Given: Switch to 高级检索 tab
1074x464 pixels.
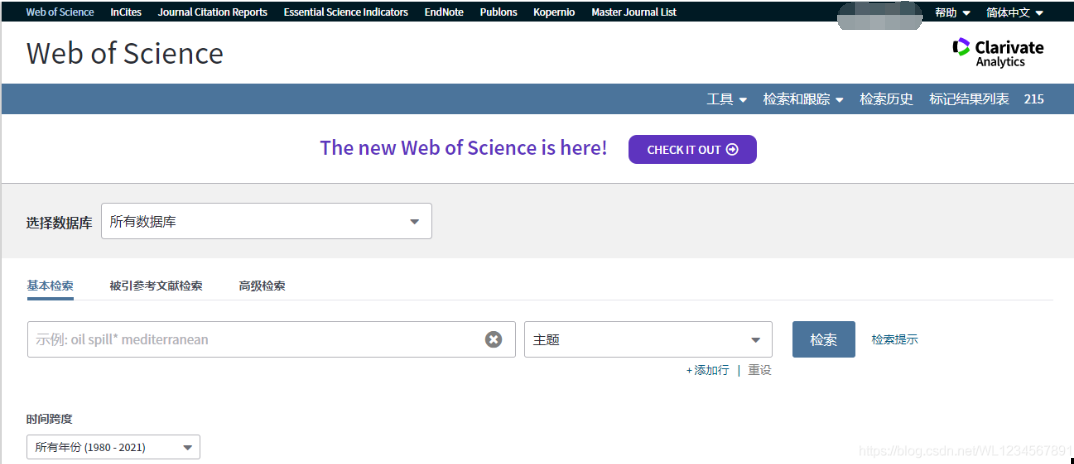Looking at the screenshot, I should pos(262,286).
